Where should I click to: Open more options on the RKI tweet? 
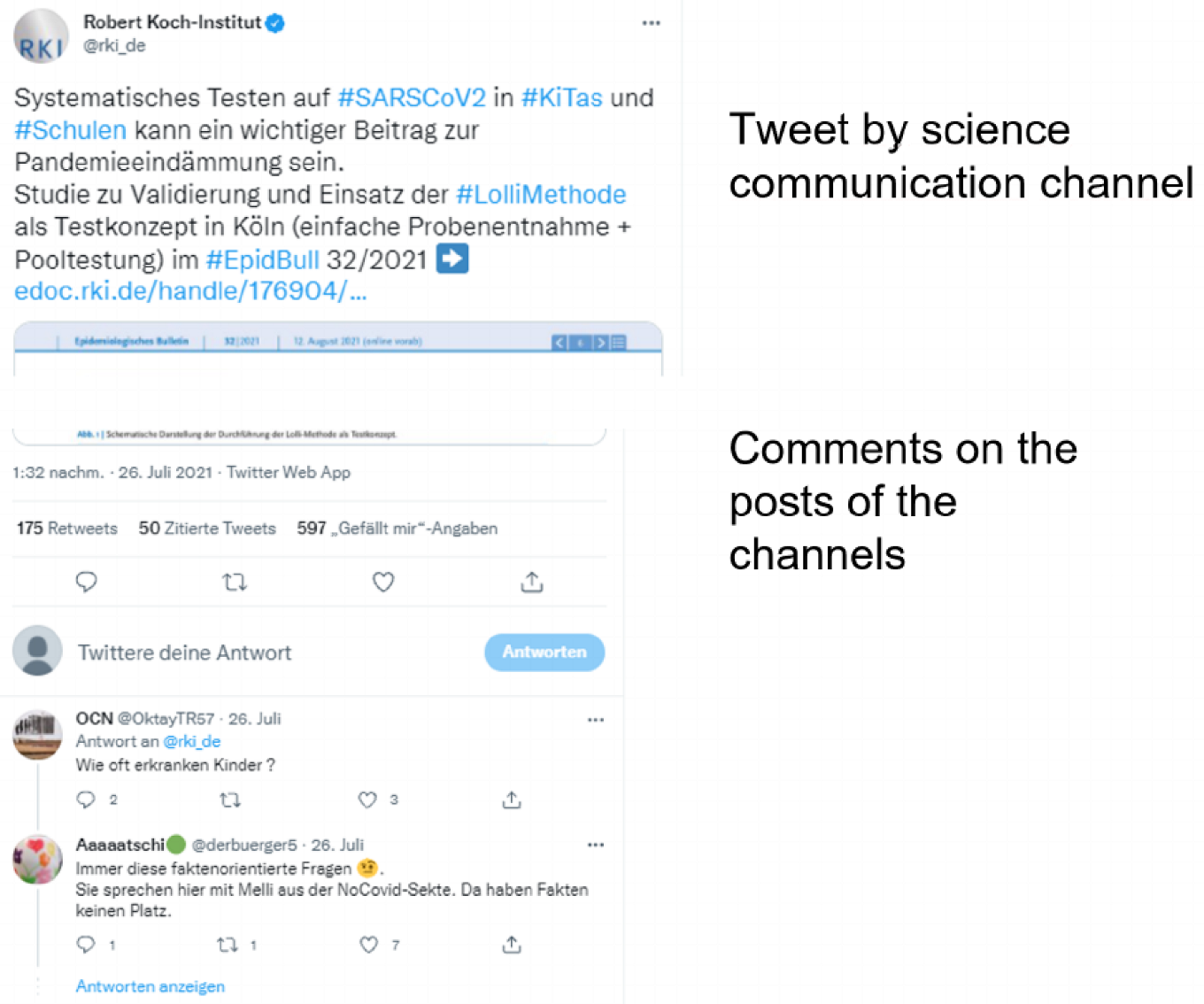[x=652, y=23]
